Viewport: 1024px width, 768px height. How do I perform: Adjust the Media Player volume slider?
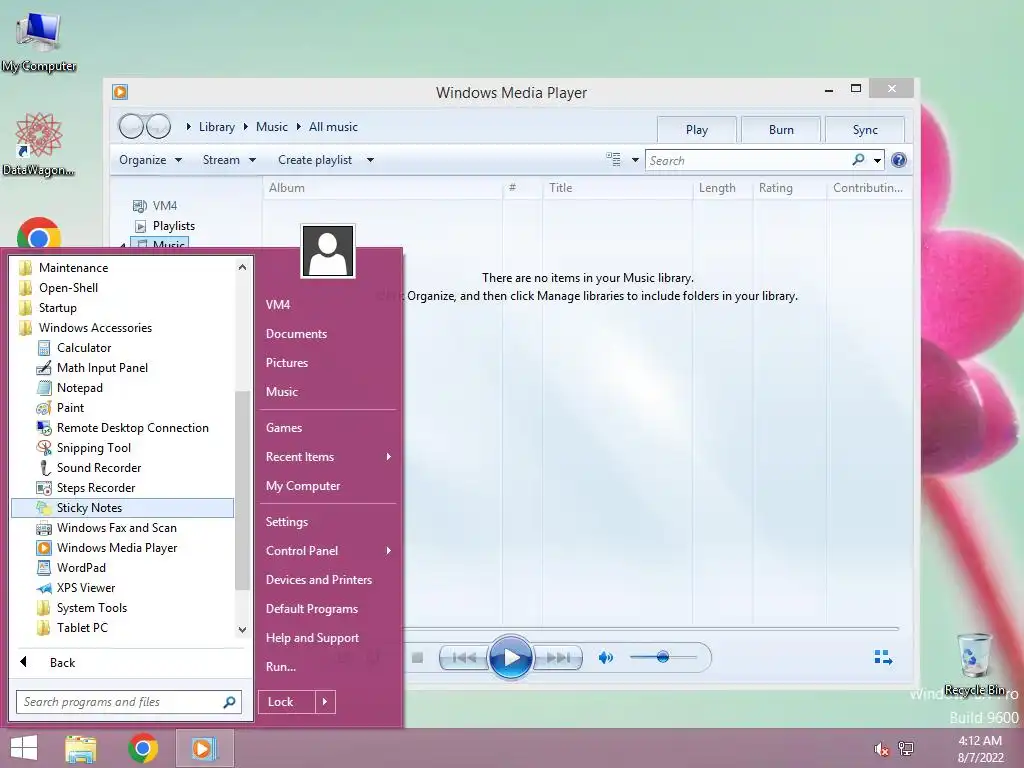[x=663, y=657]
